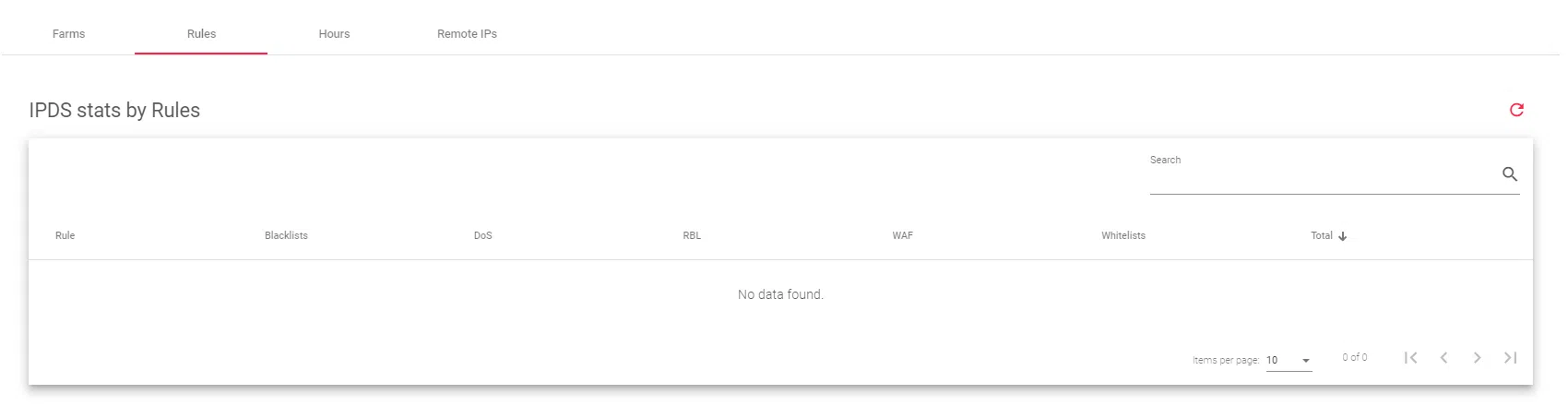Switch to the Farms tab
The height and width of the screenshot is (418, 1568).
(x=68, y=34)
